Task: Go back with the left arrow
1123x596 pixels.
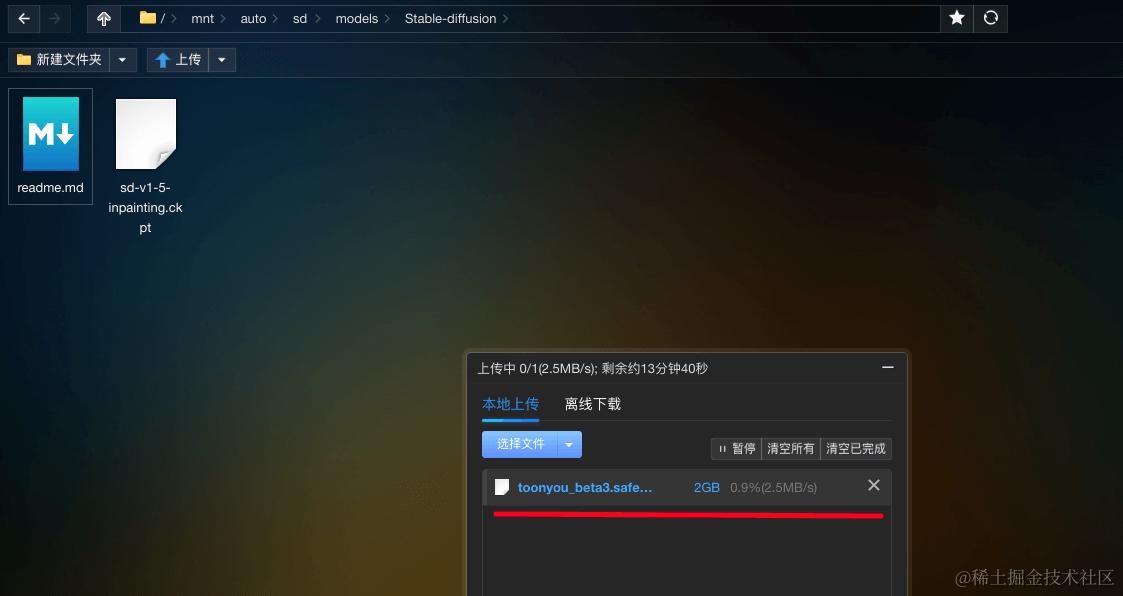Action: [x=24, y=19]
